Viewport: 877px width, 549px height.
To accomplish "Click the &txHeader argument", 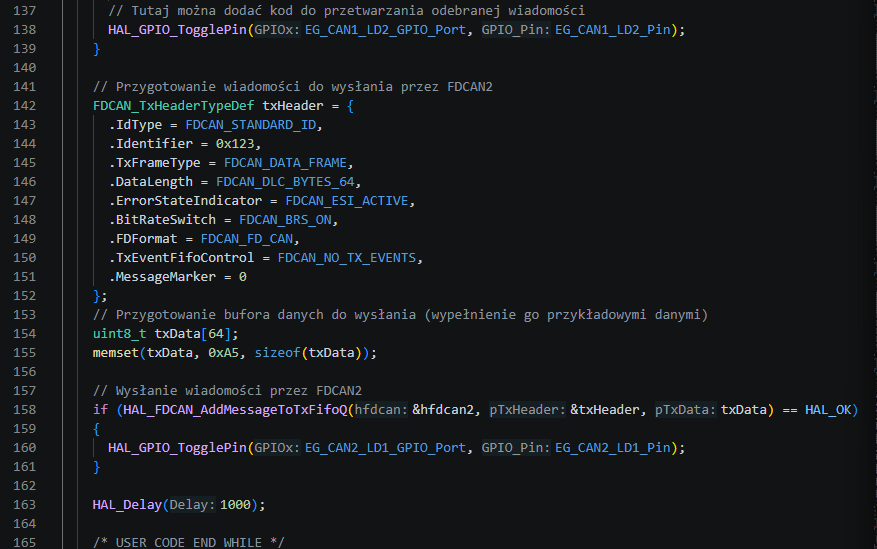I will pyautogui.click(x=605, y=410).
